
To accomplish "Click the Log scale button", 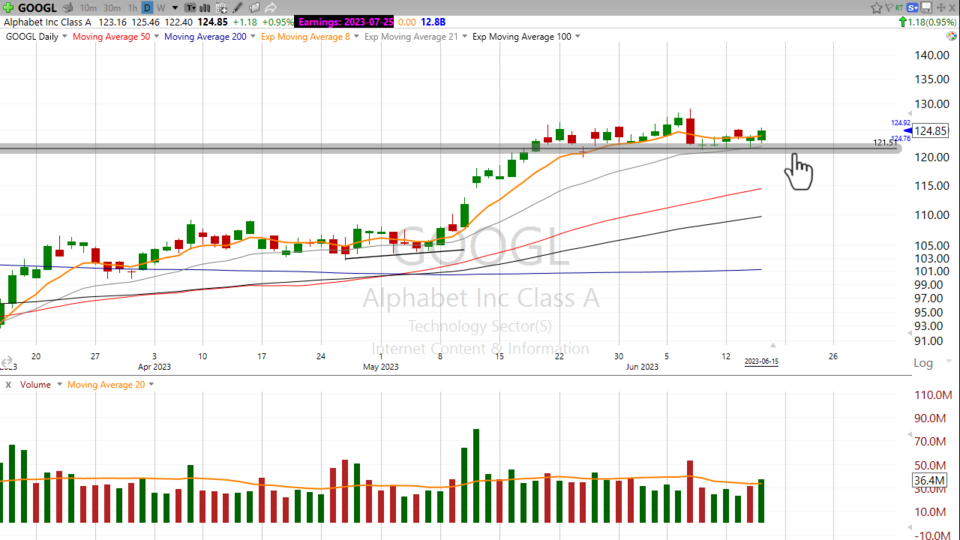I will [x=923, y=363].
